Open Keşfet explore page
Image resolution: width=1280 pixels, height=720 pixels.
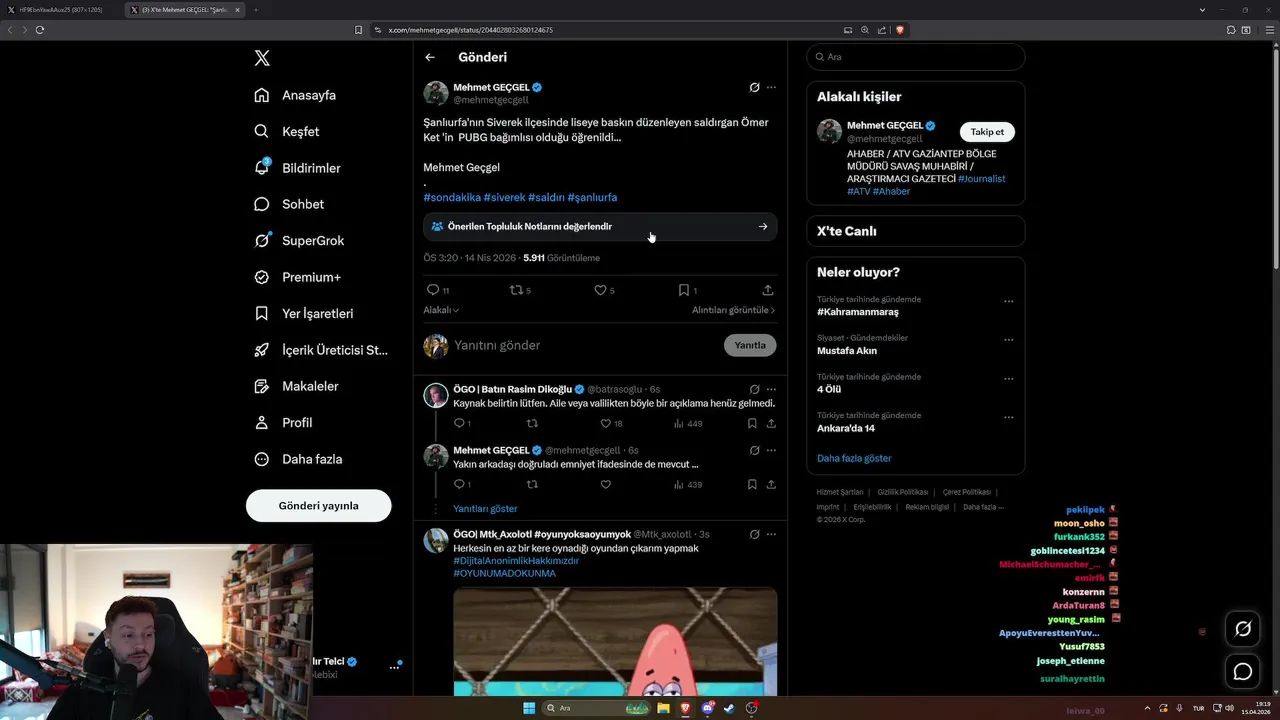(x=286, y=131)
